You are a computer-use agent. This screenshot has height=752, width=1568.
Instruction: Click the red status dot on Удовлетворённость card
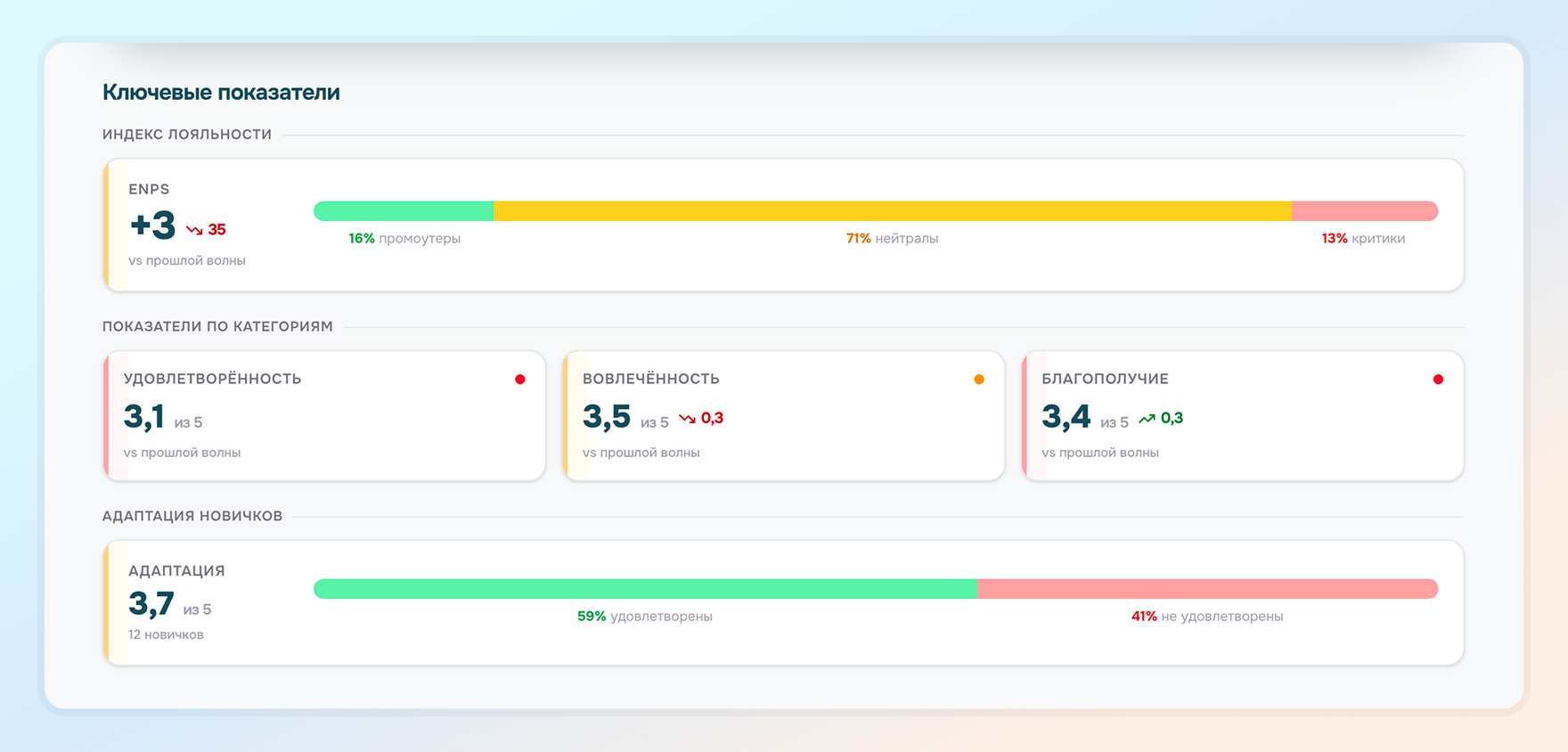(x=520, y=380)
